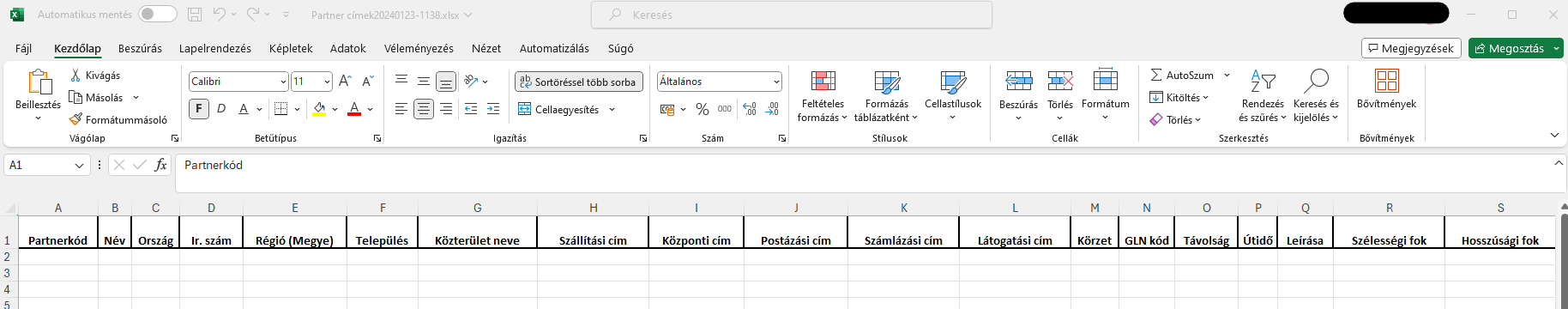Click the increase font size icon
Screen dimensions: 1568x309
pos(345,82)
